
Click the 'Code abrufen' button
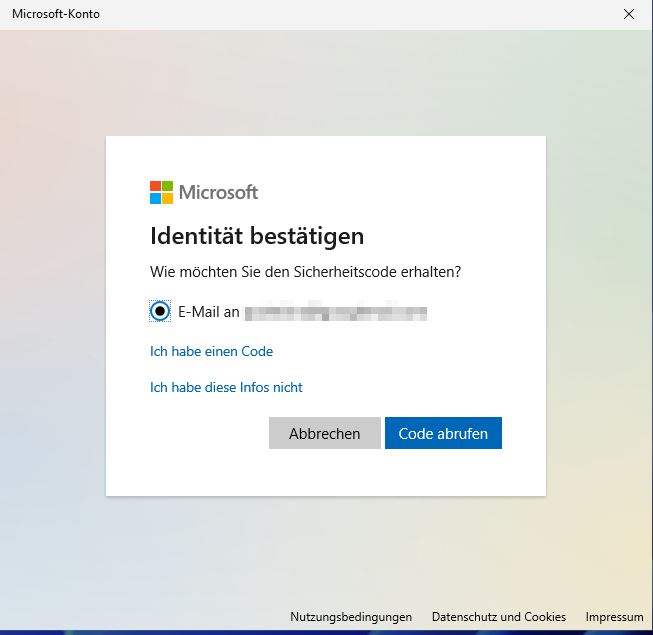(x=443, y=433)
